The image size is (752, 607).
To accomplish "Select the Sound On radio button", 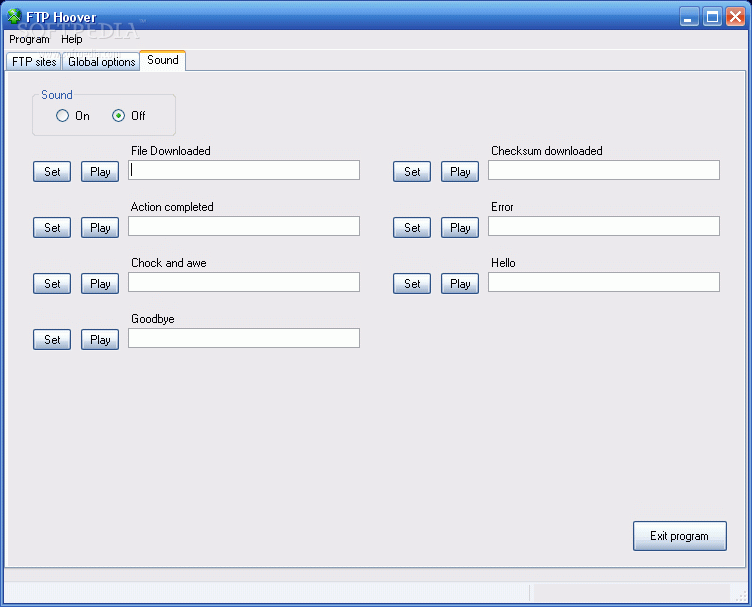I will (62, 116).
